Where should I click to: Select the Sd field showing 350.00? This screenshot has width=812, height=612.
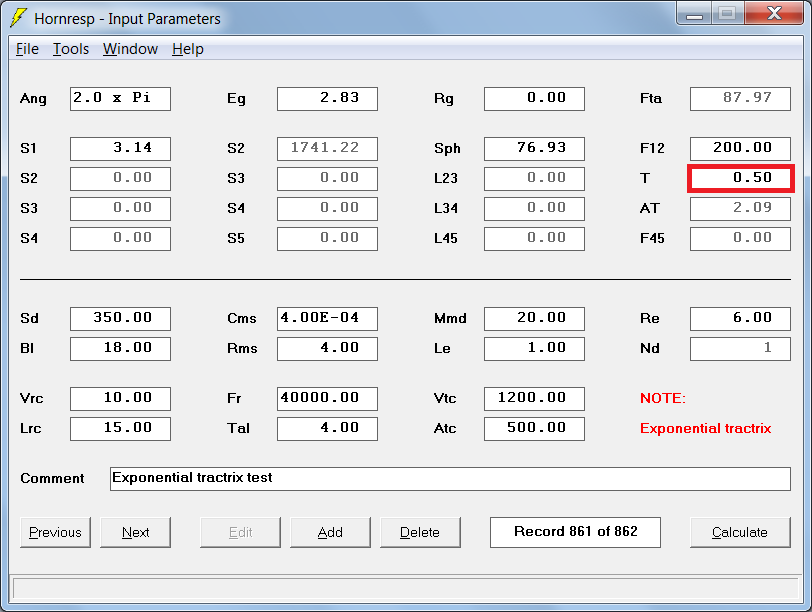(120, 318)
